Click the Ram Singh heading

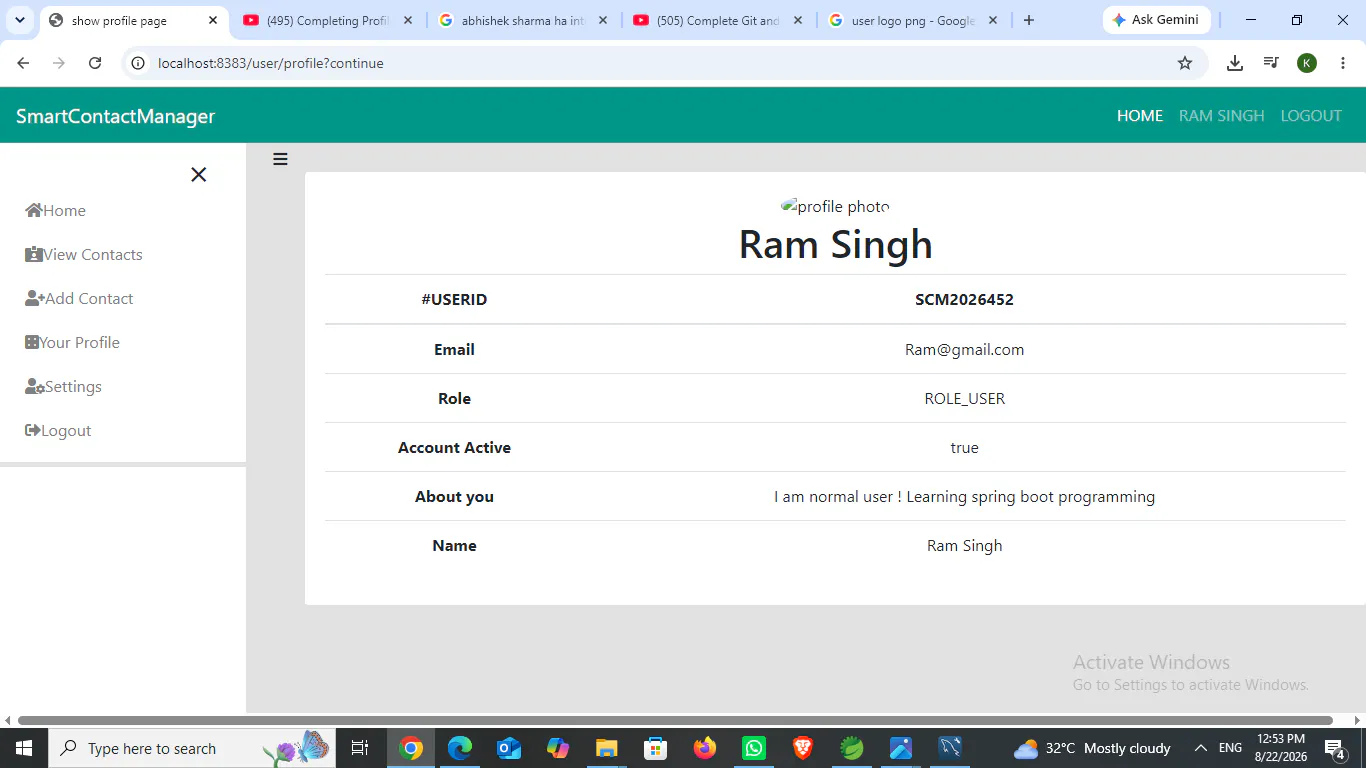pos(835,244)
